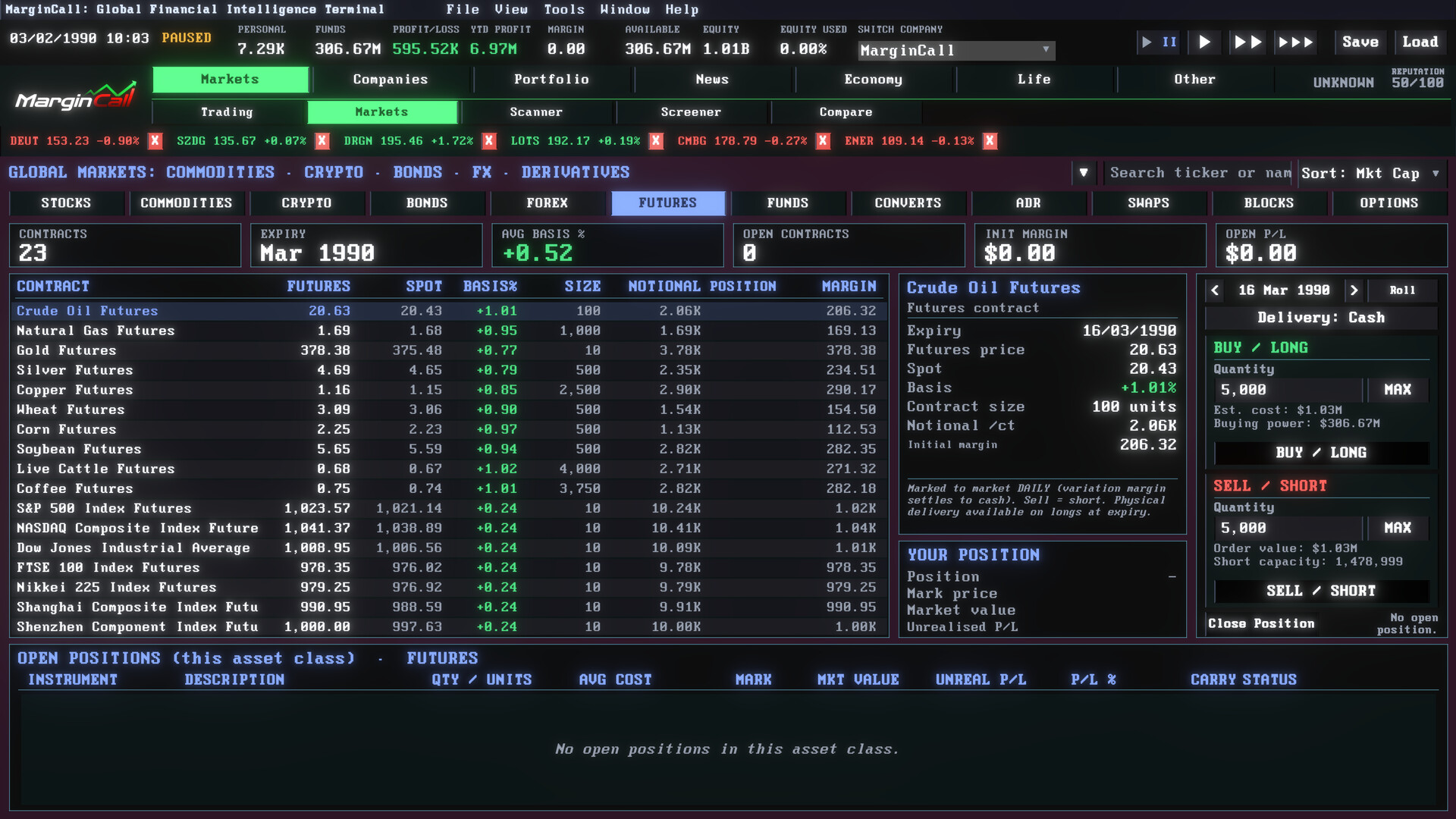Select Nikkei 225 Index Futures row

coord(448,587)
